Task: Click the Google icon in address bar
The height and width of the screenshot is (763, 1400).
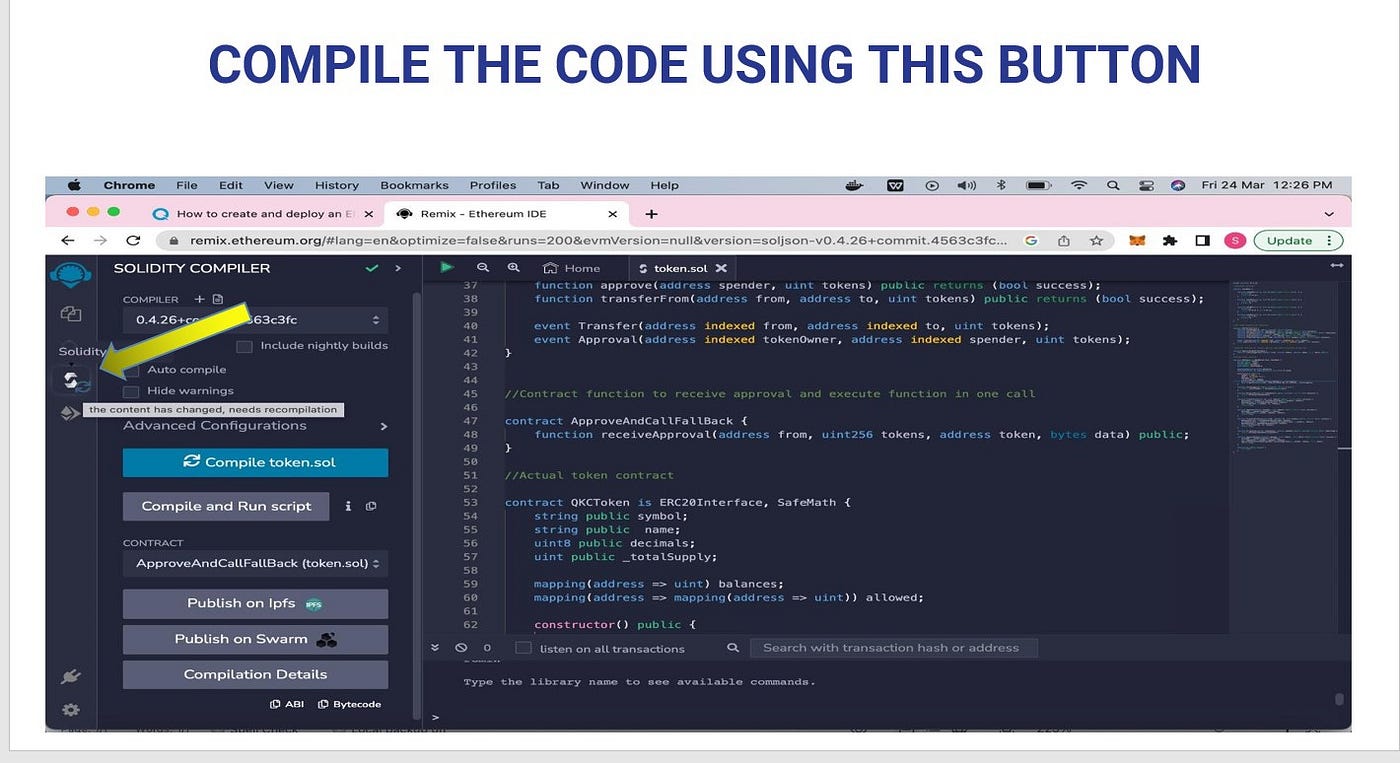Action: [x=1031, y=240]
